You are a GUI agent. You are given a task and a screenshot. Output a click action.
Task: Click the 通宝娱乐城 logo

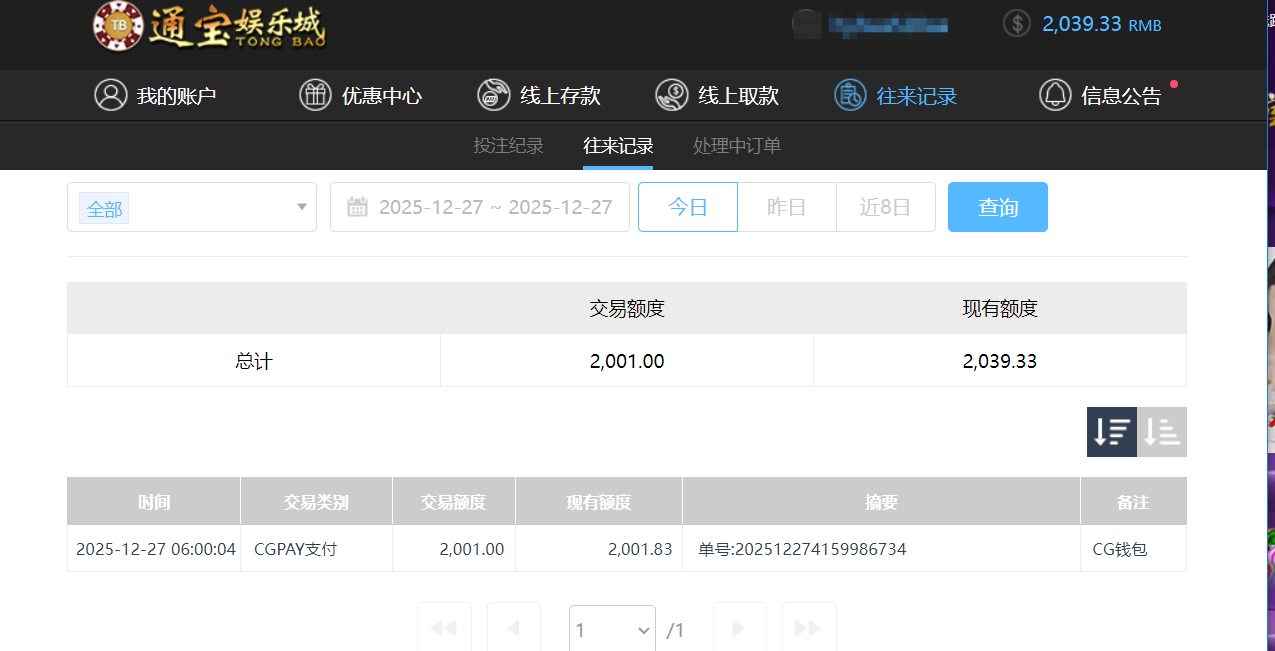[208, 29]
